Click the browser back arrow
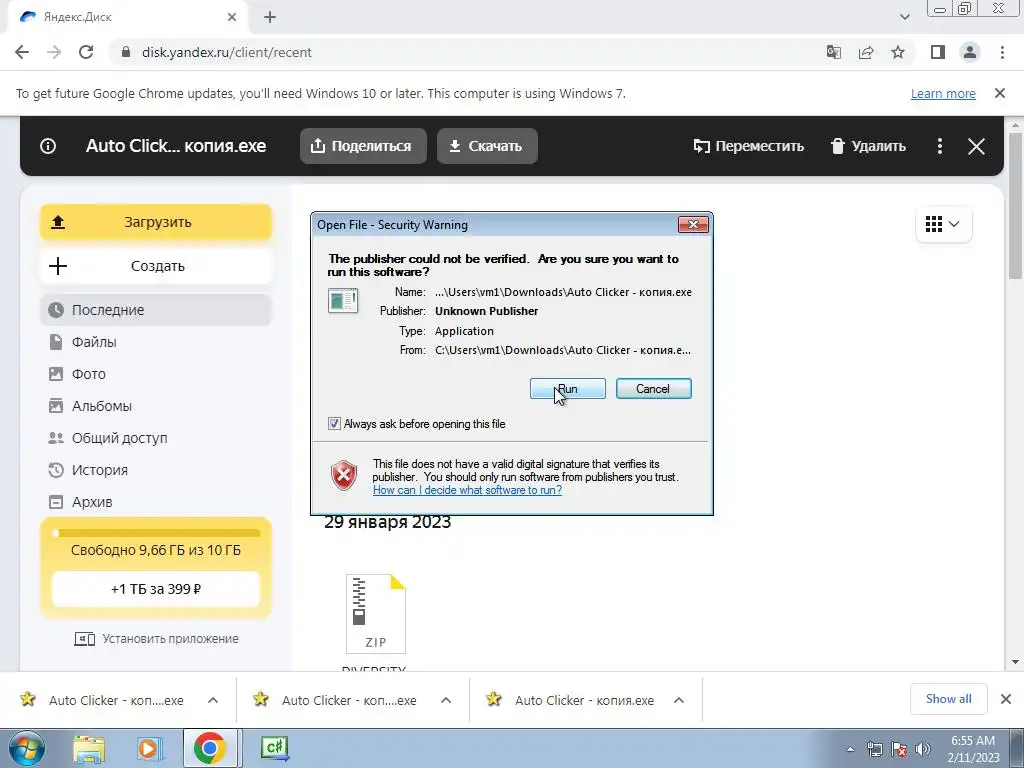The width and height of the screenshot is (1024, 768). (22, 52)
